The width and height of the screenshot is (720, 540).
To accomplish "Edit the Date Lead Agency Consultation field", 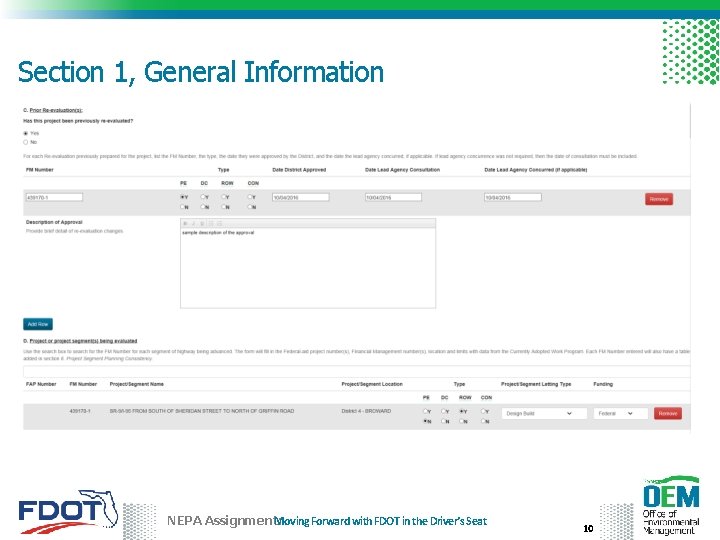I will 393,197.
